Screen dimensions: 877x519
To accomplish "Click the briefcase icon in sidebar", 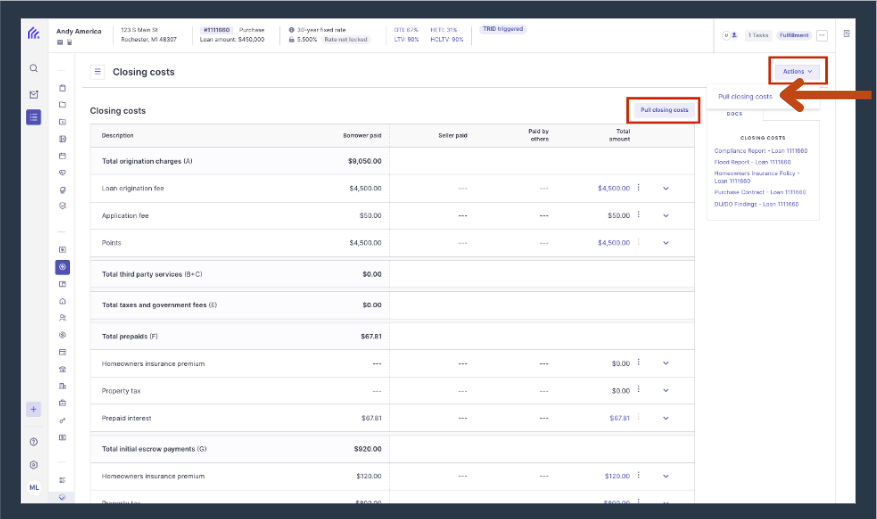I will (x=63, y=403).
